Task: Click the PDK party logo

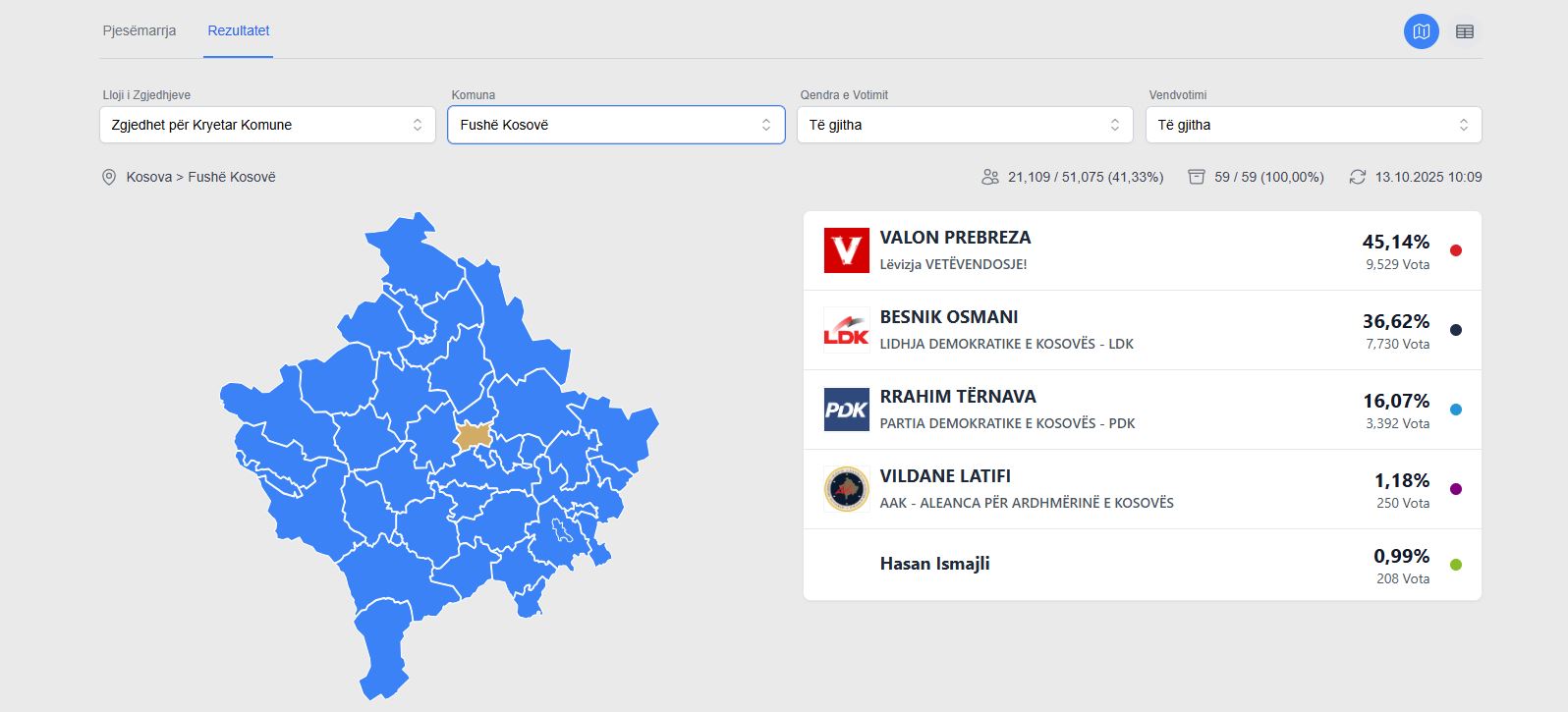Action: (x=846, y=410)
